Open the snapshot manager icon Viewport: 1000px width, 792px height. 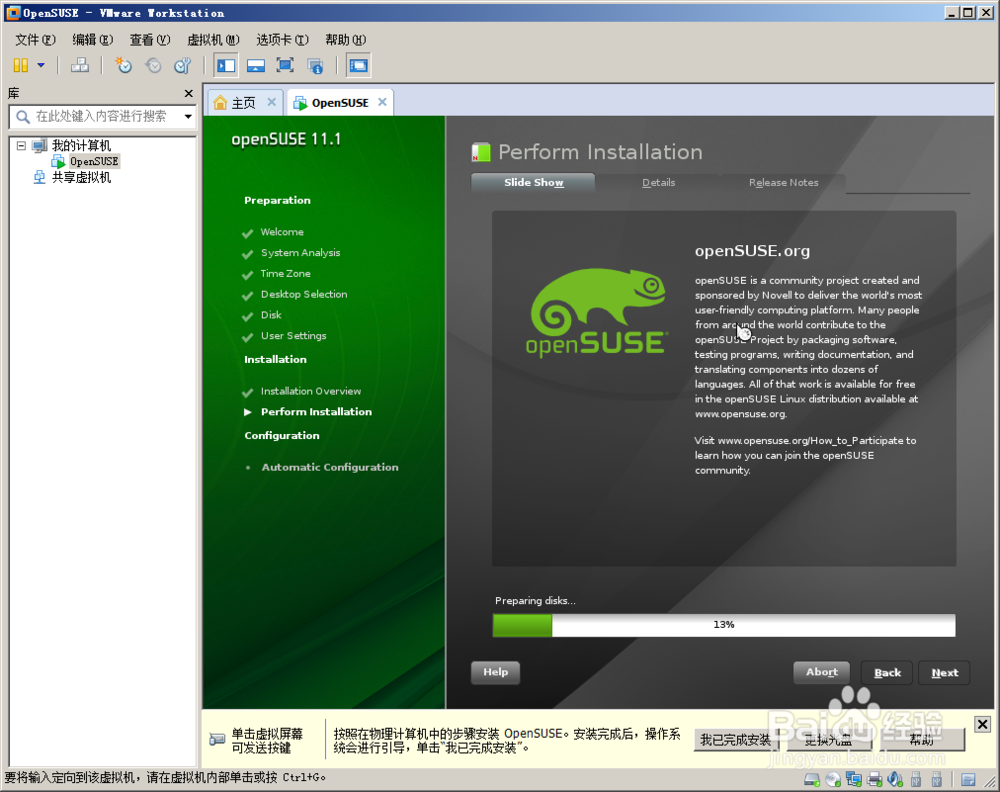coord(183,65)
